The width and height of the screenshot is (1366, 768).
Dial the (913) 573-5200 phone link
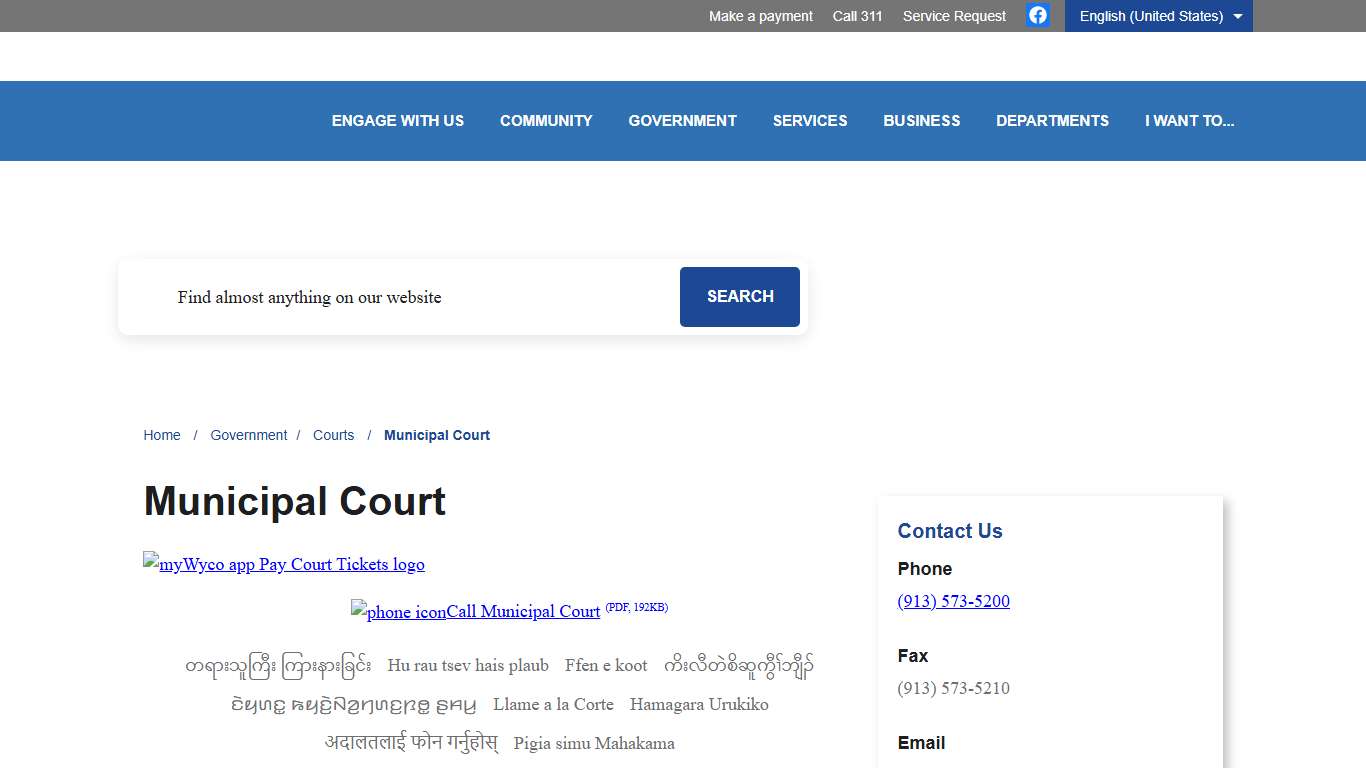coord(953,601)
